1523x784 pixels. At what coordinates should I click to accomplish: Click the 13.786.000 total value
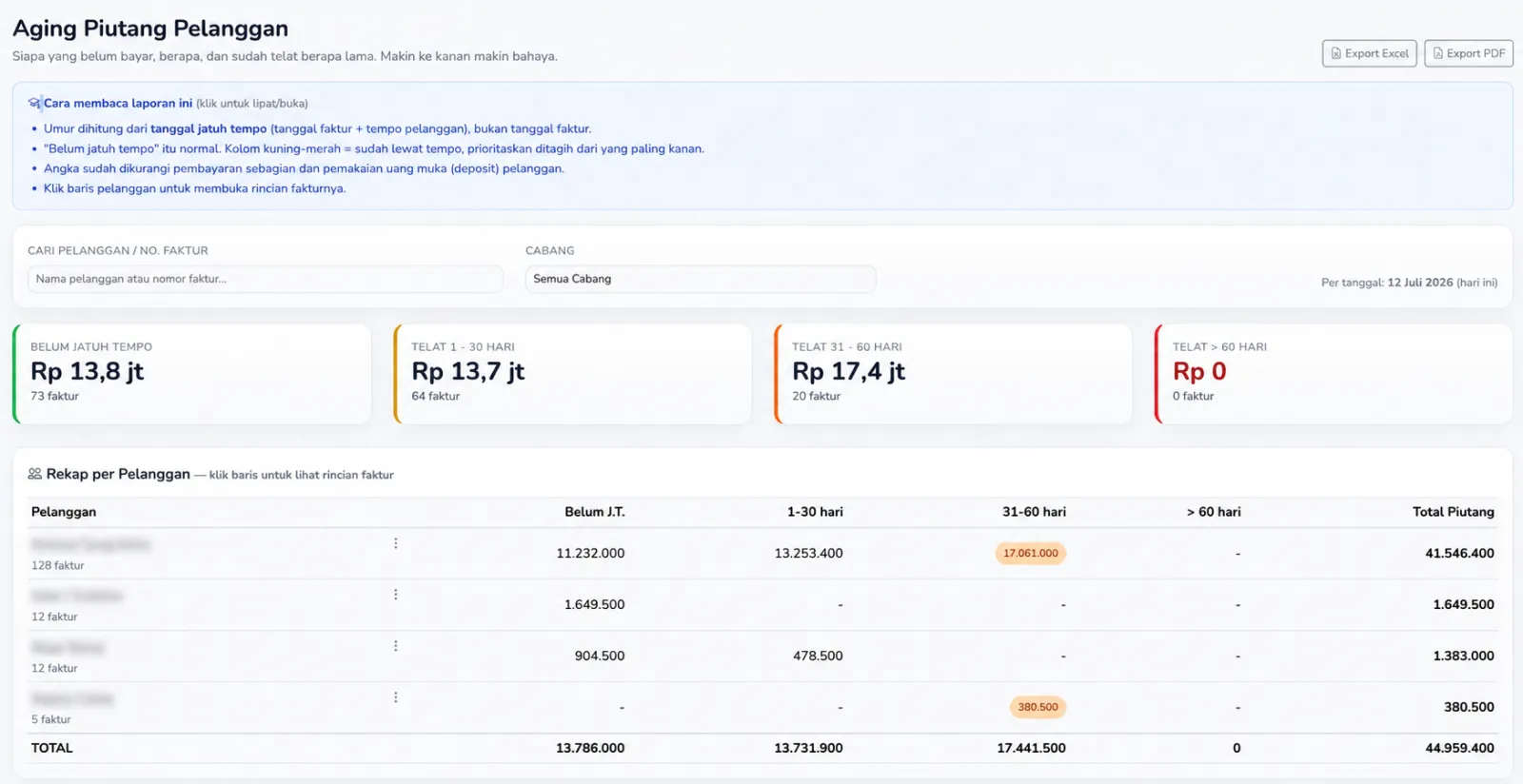coord(590,748)
